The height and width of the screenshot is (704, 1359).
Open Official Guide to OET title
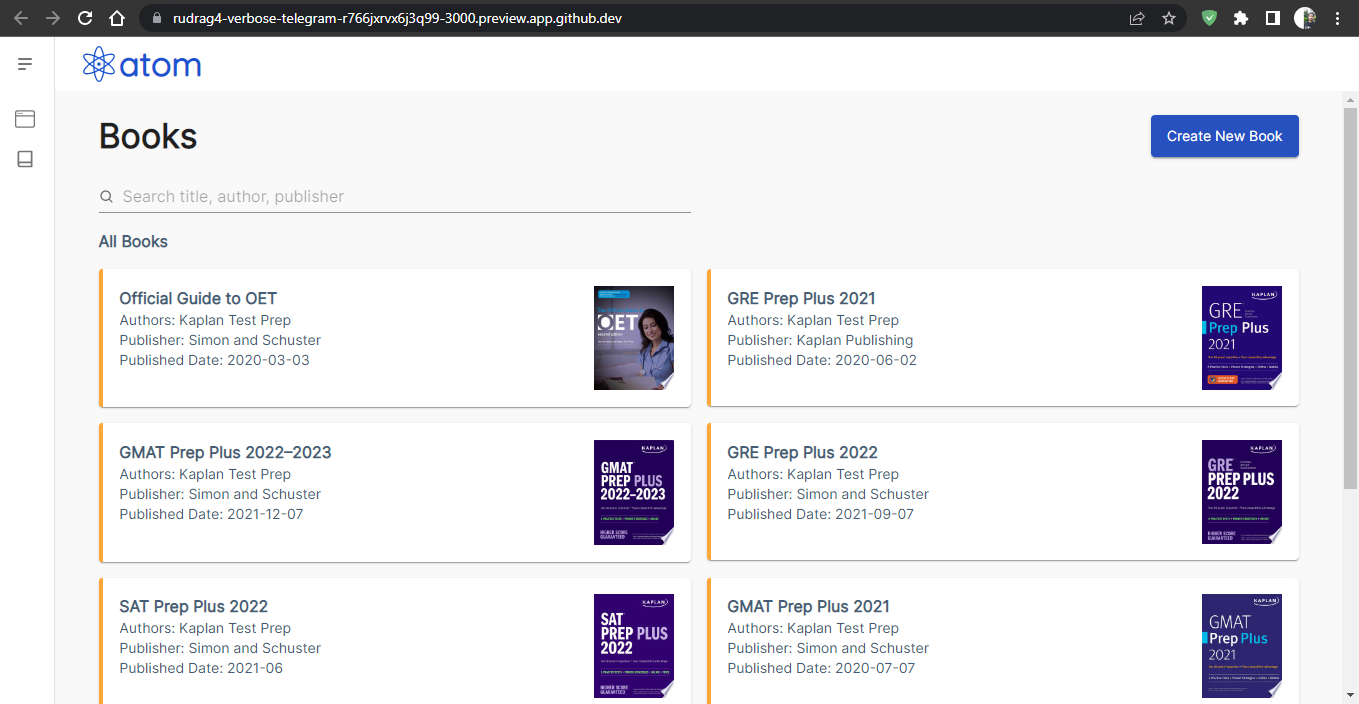[x=198, y=298]
